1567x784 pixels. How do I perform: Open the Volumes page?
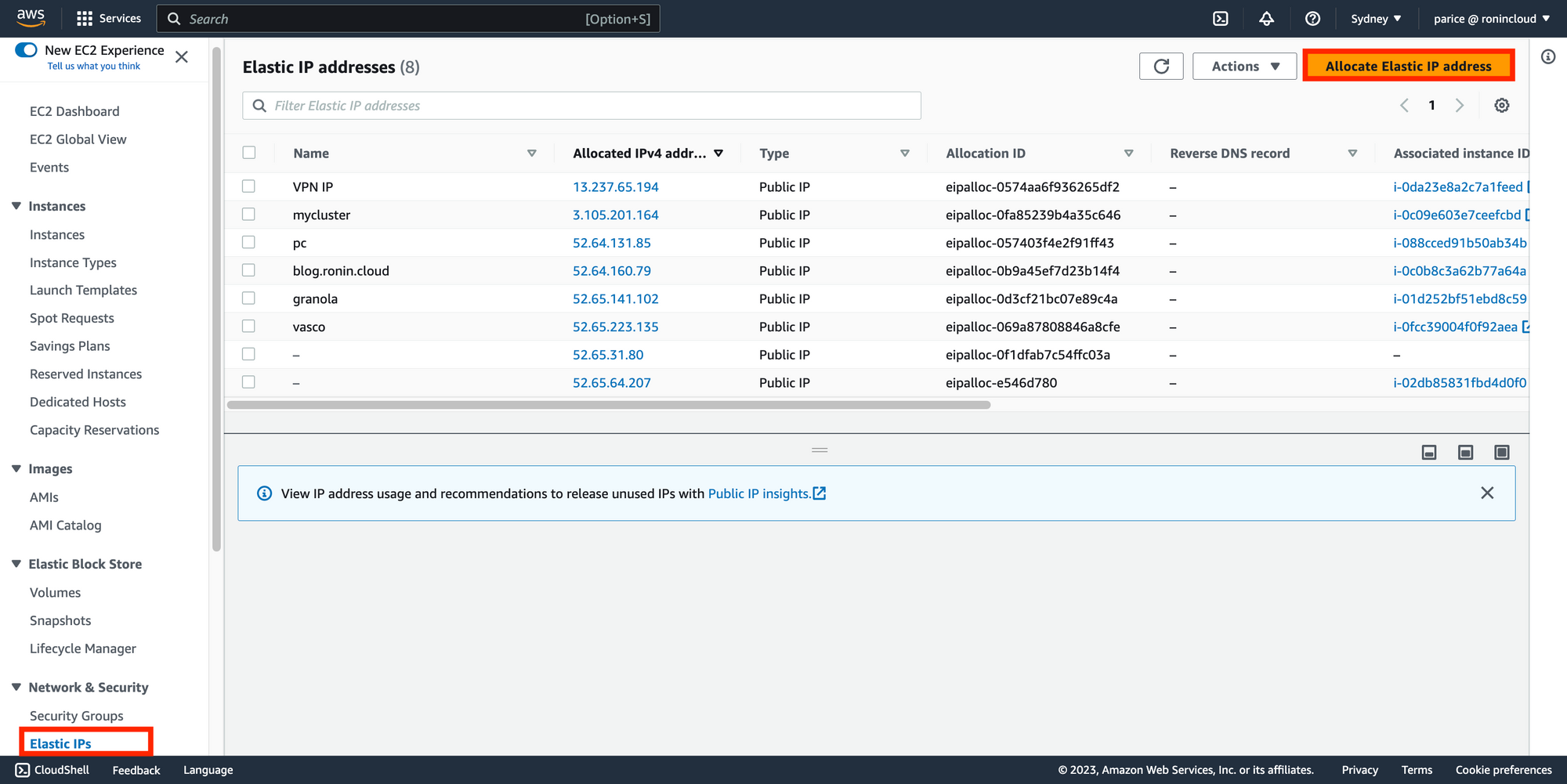55,593
